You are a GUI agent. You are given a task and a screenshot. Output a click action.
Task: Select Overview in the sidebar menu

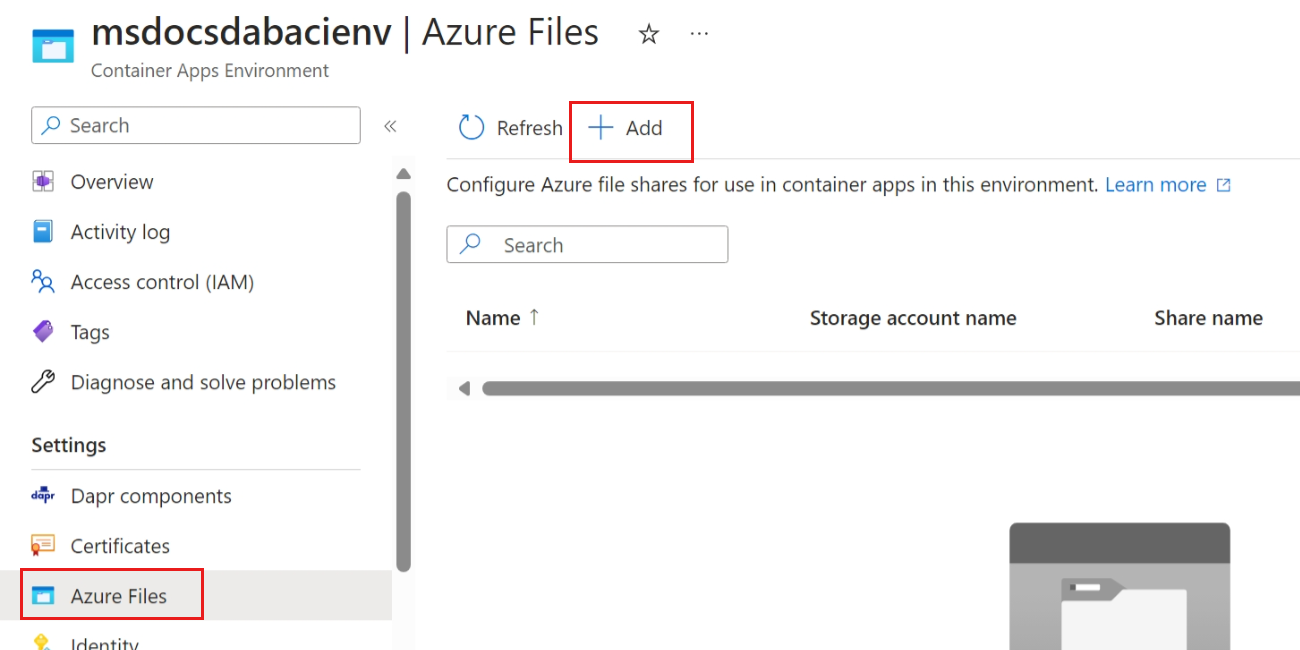(x=111, y=181)
